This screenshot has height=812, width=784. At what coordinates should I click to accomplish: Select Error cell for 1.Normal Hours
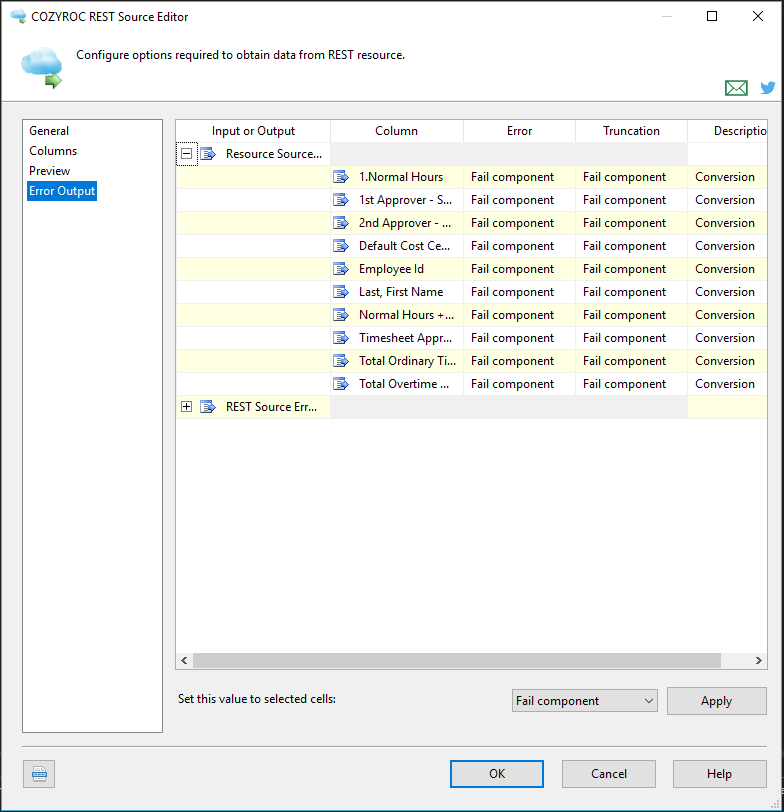pyautogui.click(x=519, y=177)
